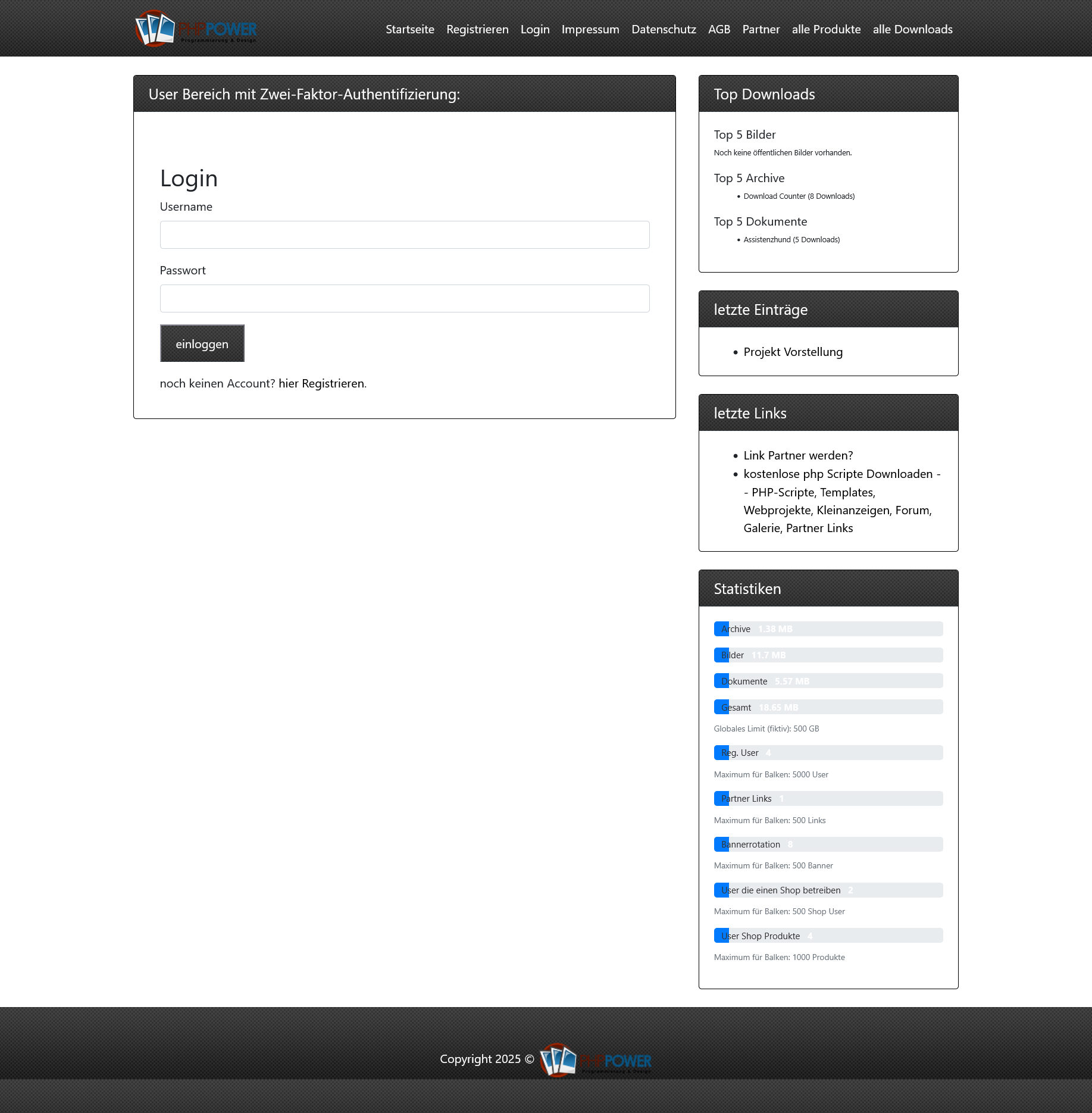Open alle Produkte from the navigation
The width and height of the screenshot is (1092, 1113).
tap(826, 29)
